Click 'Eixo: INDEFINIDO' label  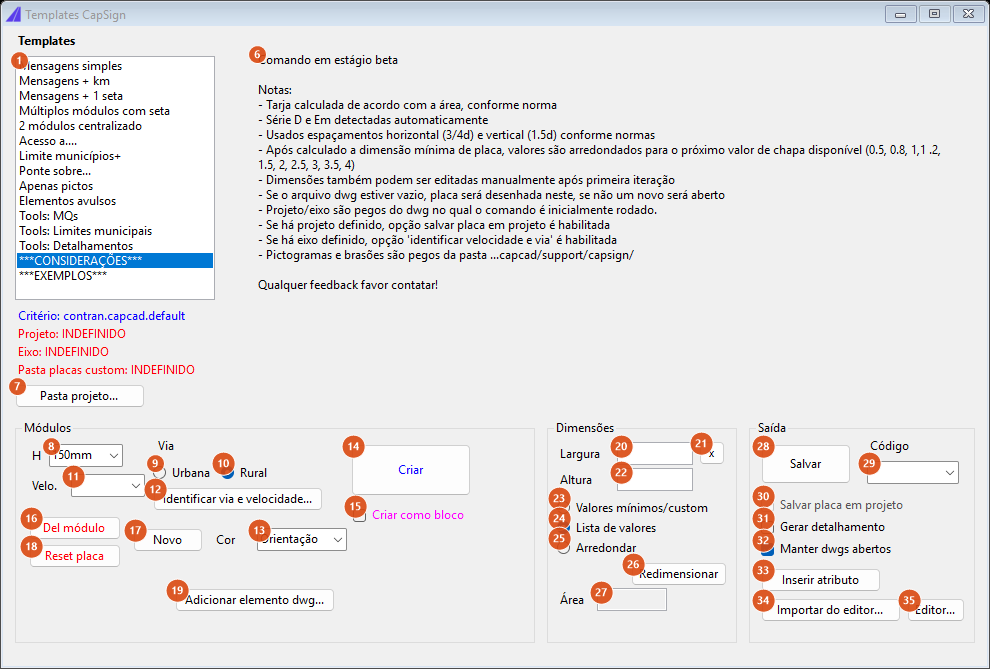63,352
